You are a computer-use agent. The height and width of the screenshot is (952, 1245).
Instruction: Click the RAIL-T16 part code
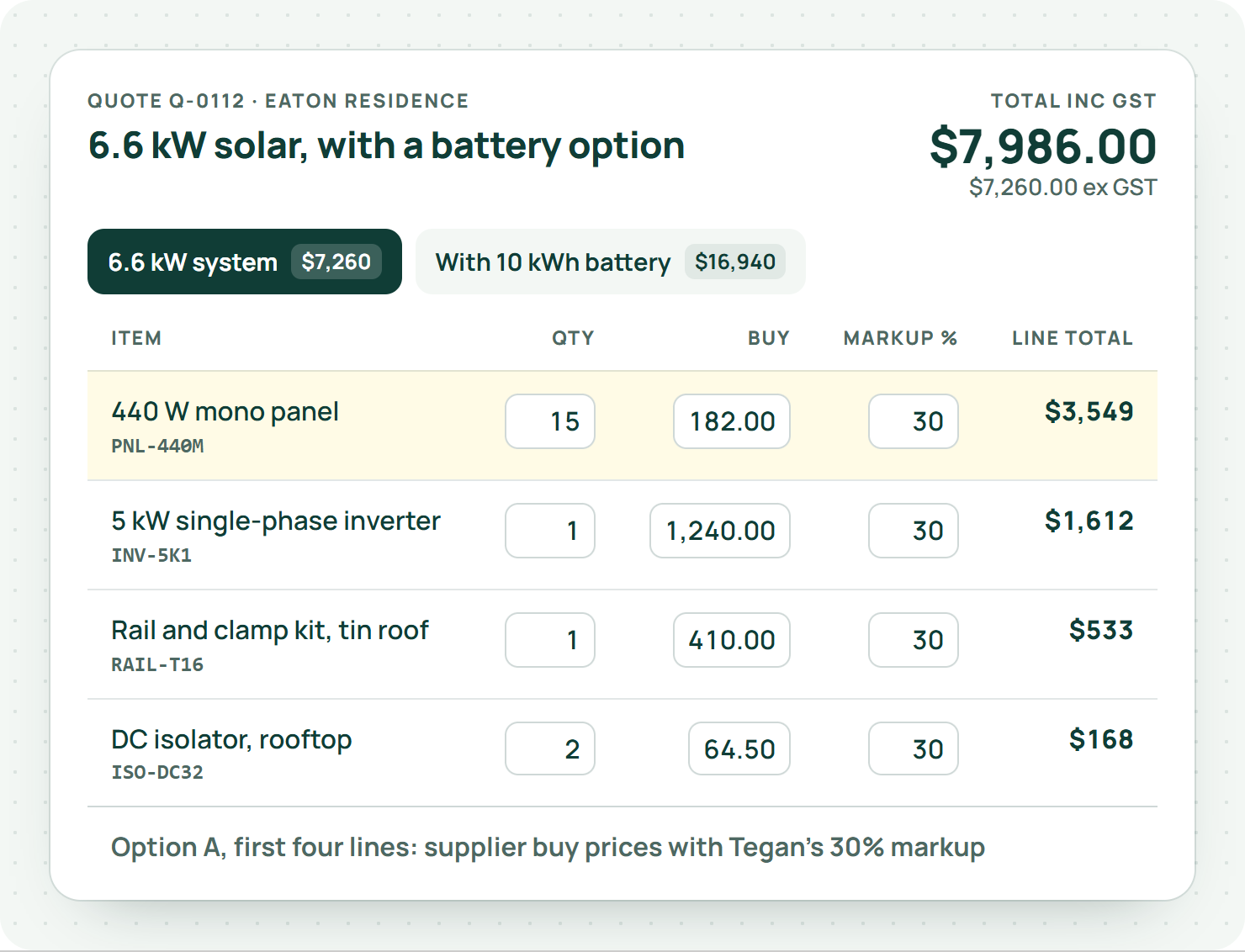pyautogui.click(x=157, y=664)
